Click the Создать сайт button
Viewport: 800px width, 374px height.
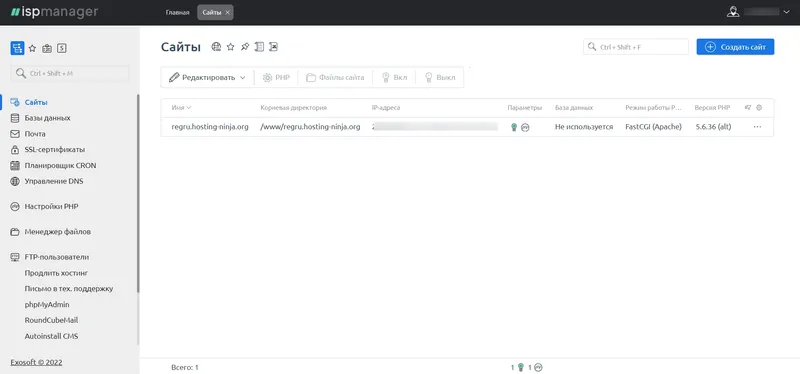(735, 47)
